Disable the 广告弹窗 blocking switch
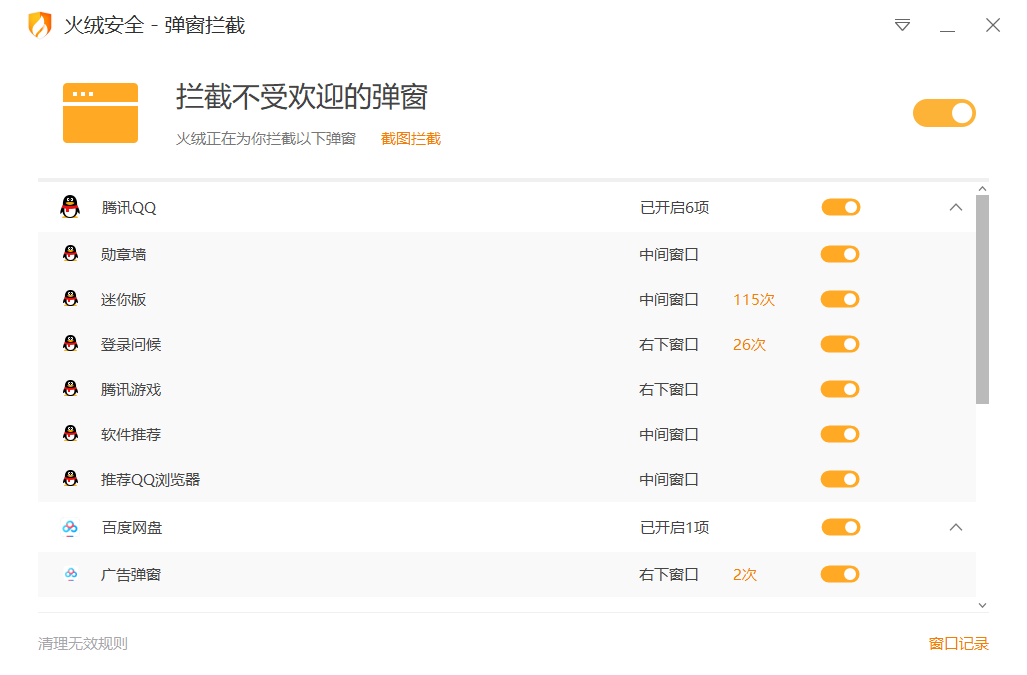The width and height of the screenshot is (1027, 675). (x=840, y=574)
